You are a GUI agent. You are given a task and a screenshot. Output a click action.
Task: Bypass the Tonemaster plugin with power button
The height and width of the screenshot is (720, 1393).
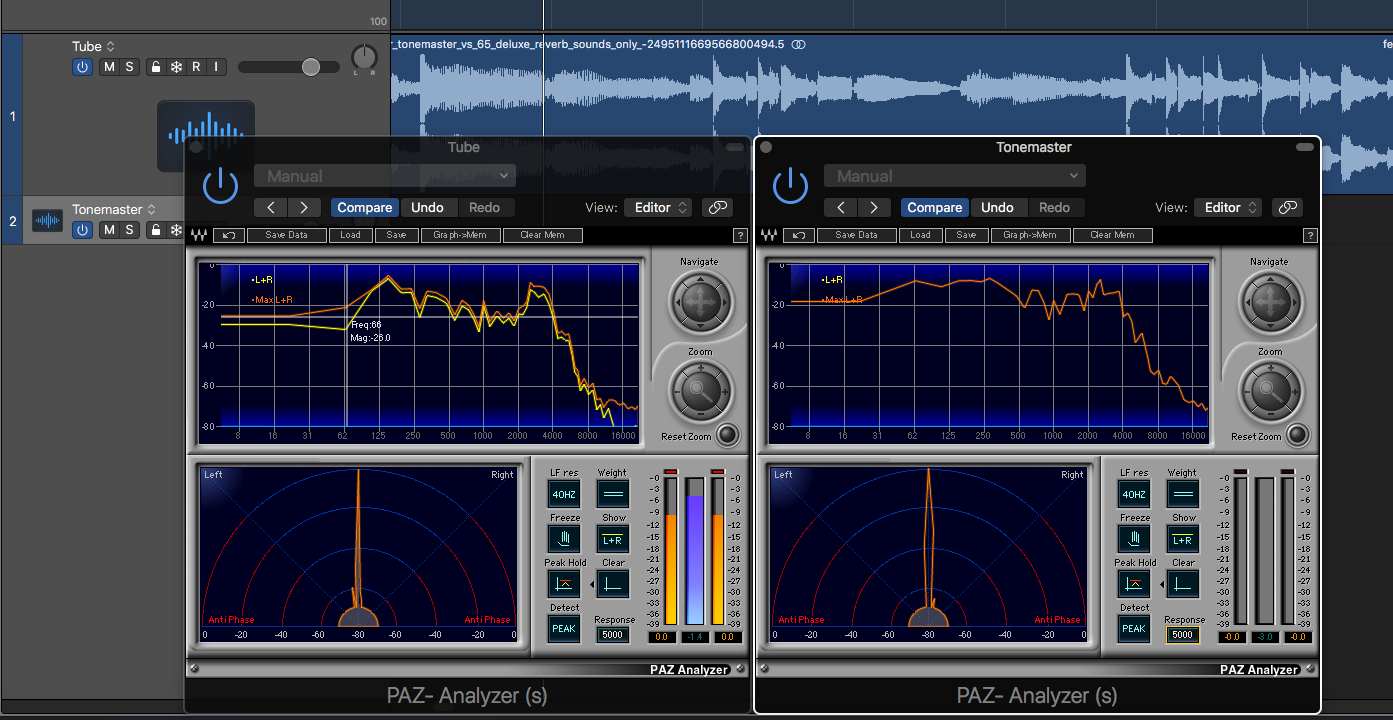tap(790, 187)
